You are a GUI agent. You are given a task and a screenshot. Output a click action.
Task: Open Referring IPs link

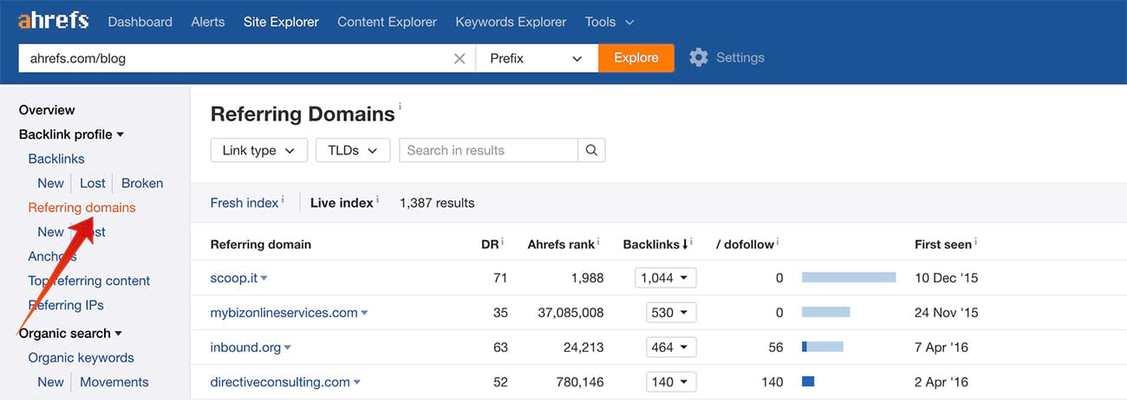66,305
